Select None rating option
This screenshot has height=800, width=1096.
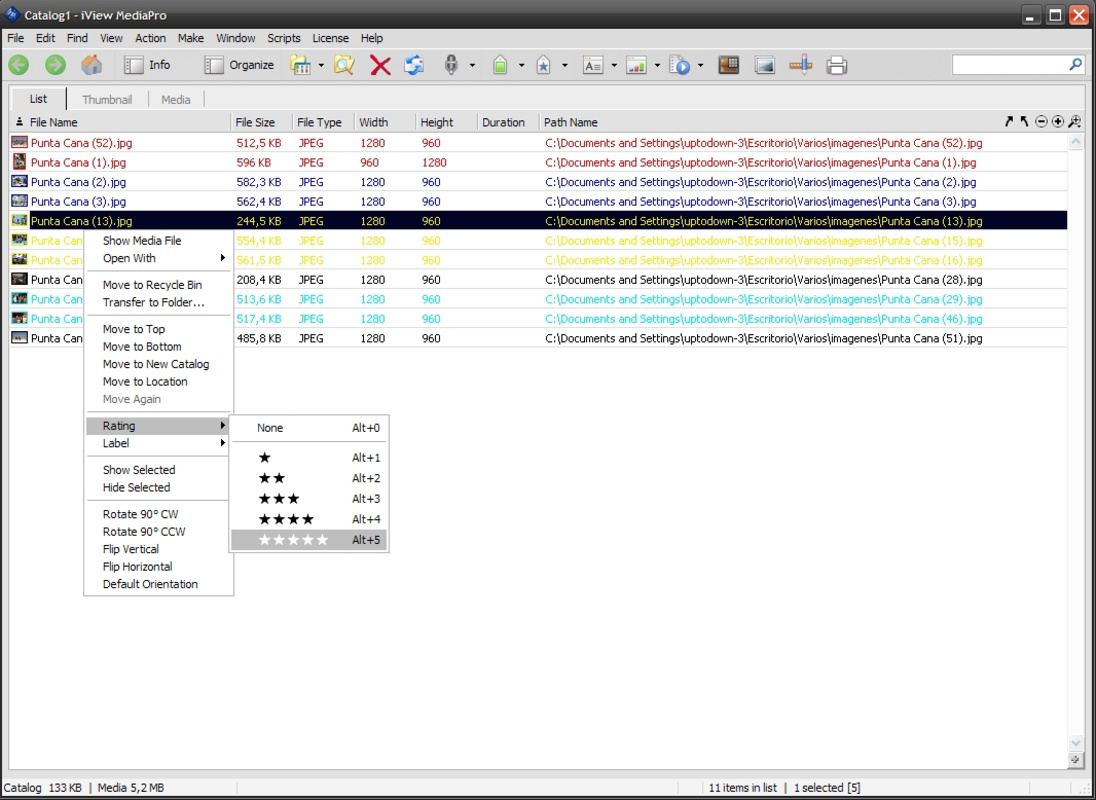point(309,428)
